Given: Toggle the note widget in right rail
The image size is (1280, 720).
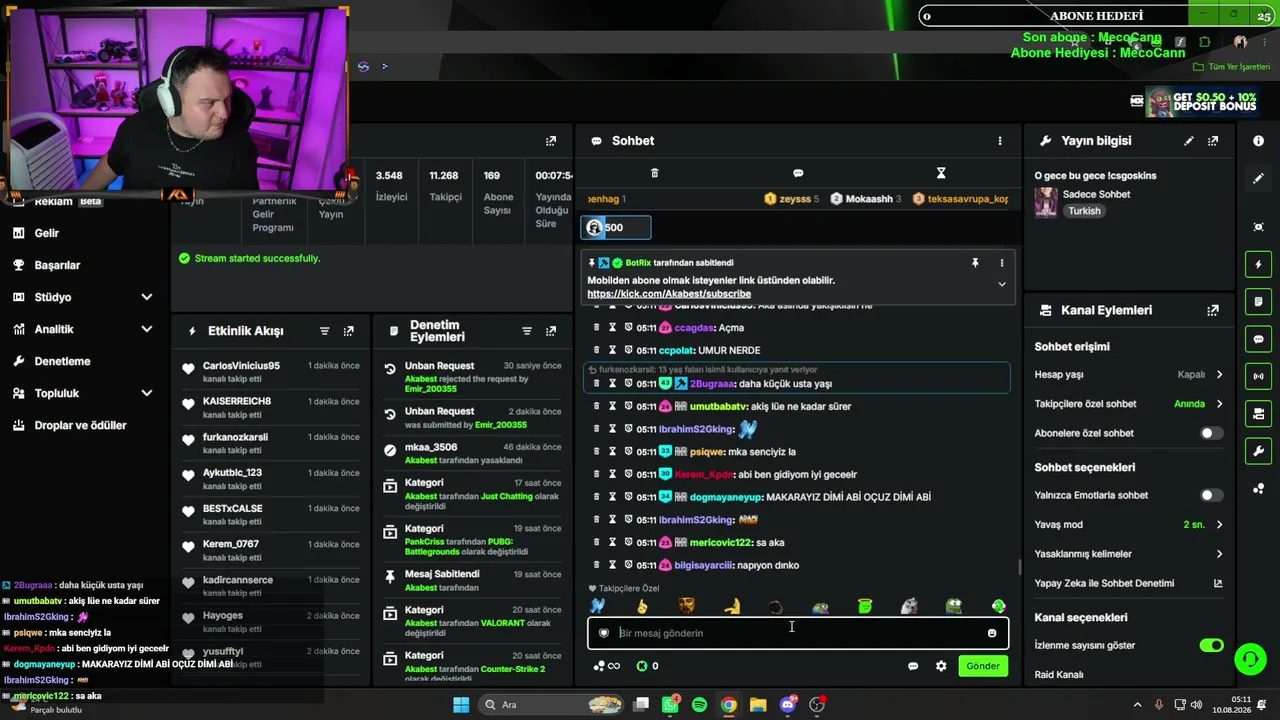Looking at the screenshot, I should point(1258,302).
